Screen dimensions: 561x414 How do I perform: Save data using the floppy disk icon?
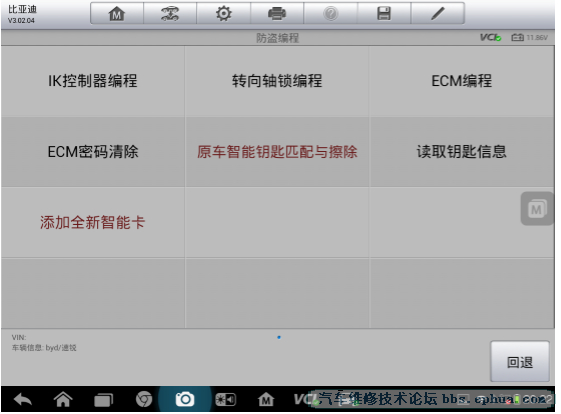(384, 14)
